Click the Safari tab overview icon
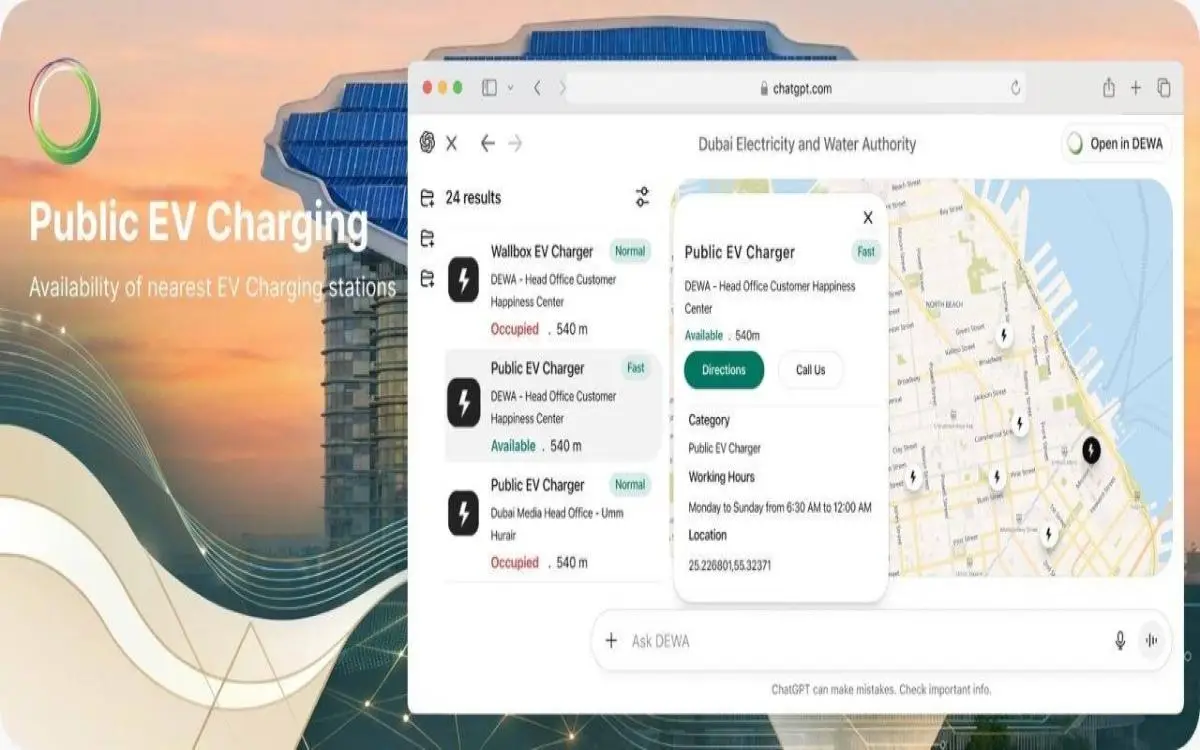The image size is (1200, 750). tap(1162, 87)
